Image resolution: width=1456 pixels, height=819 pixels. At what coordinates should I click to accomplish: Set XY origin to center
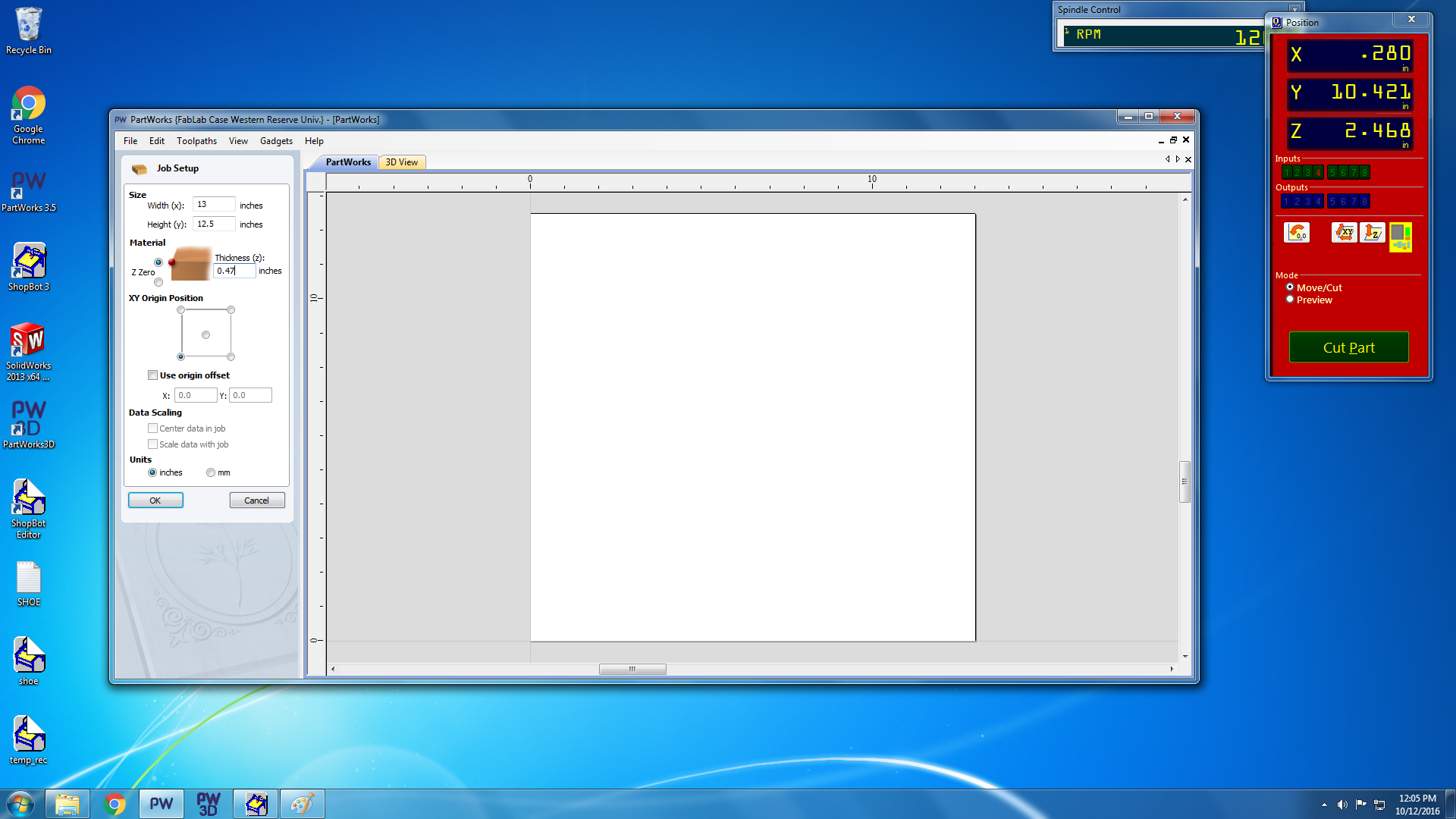(206, 334)
